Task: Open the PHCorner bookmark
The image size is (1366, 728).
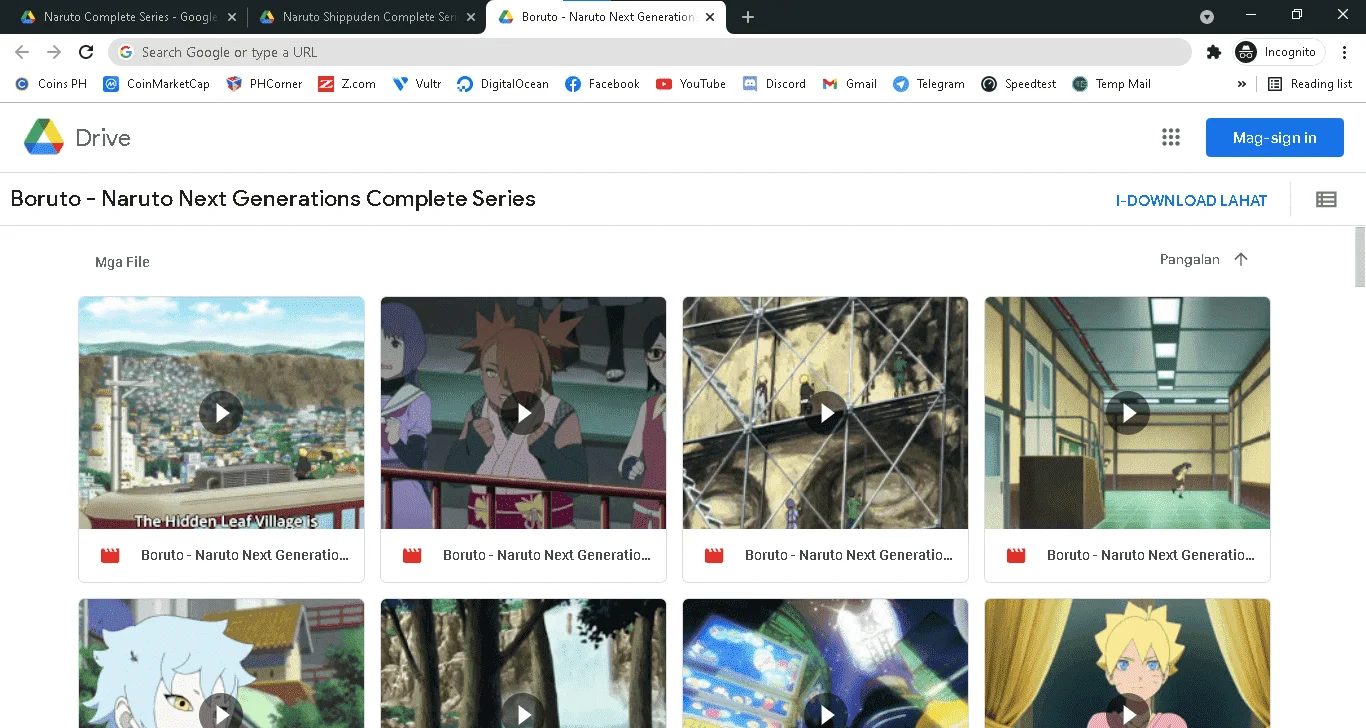Action: [x=264, y=84]
